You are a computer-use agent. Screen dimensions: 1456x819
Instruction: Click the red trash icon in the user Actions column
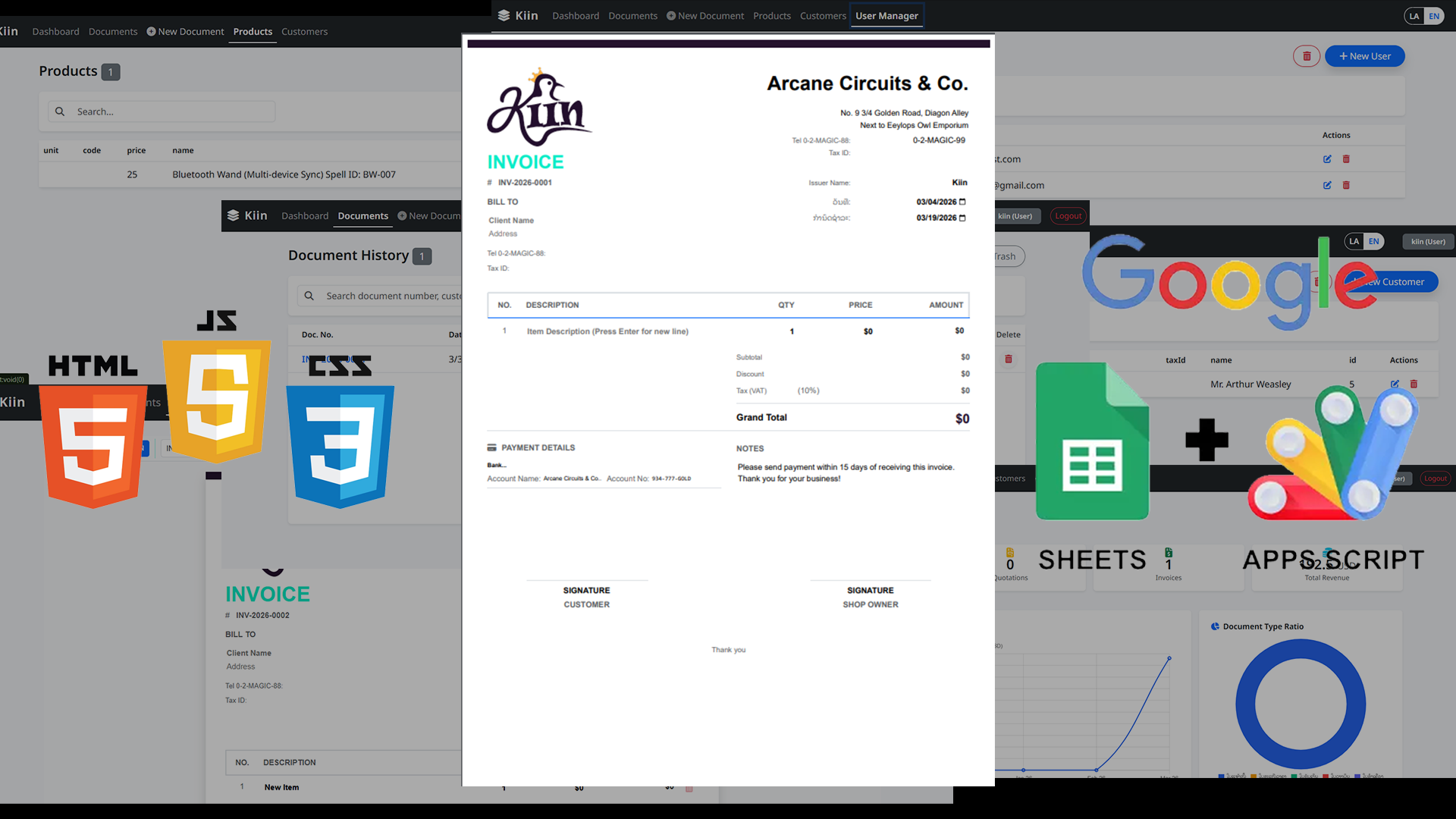click(x=1346, y=159)
